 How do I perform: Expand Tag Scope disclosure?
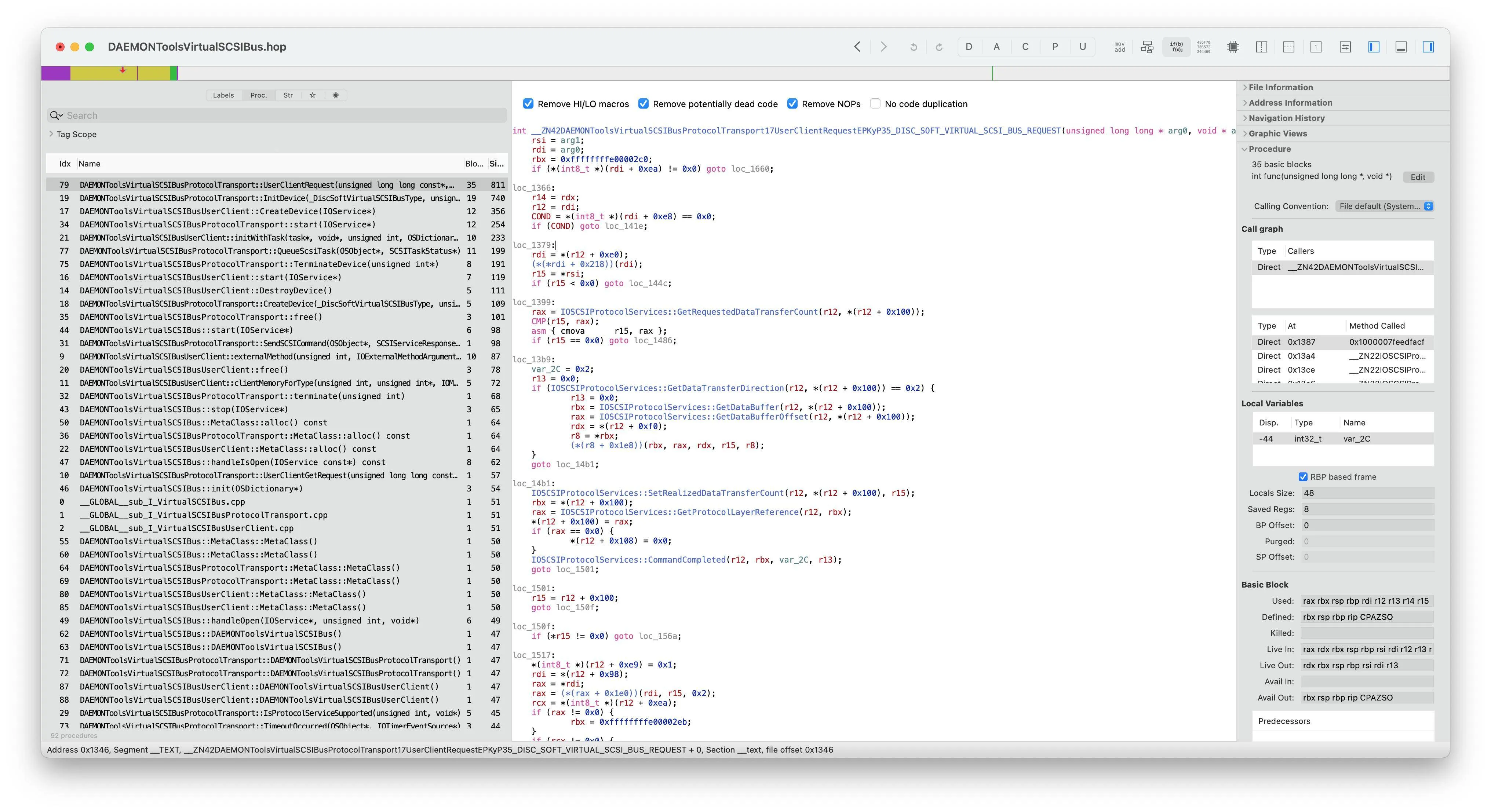51,134
